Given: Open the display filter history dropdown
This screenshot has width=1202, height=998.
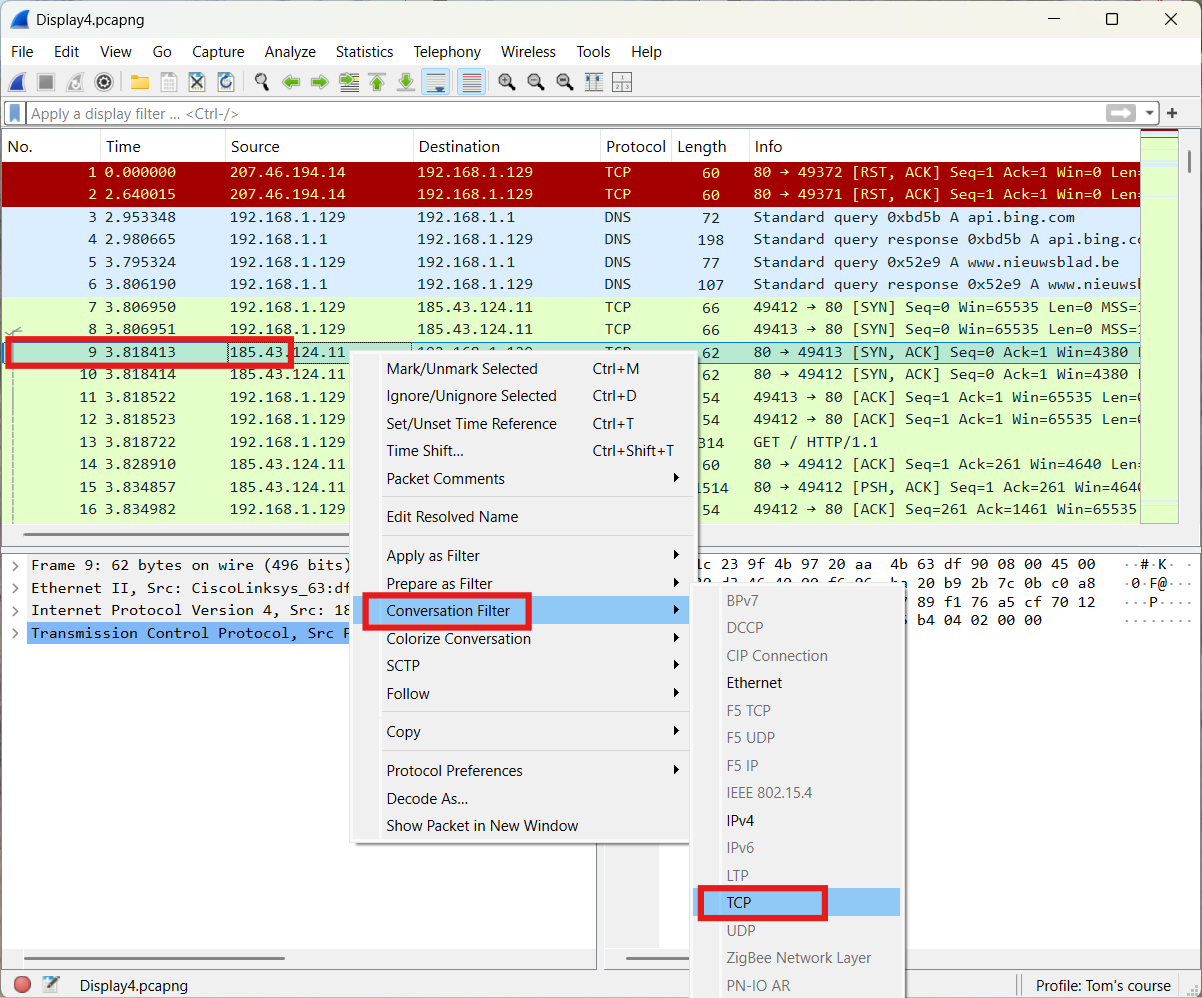Looking at the screenshot, I should 1150,114.
